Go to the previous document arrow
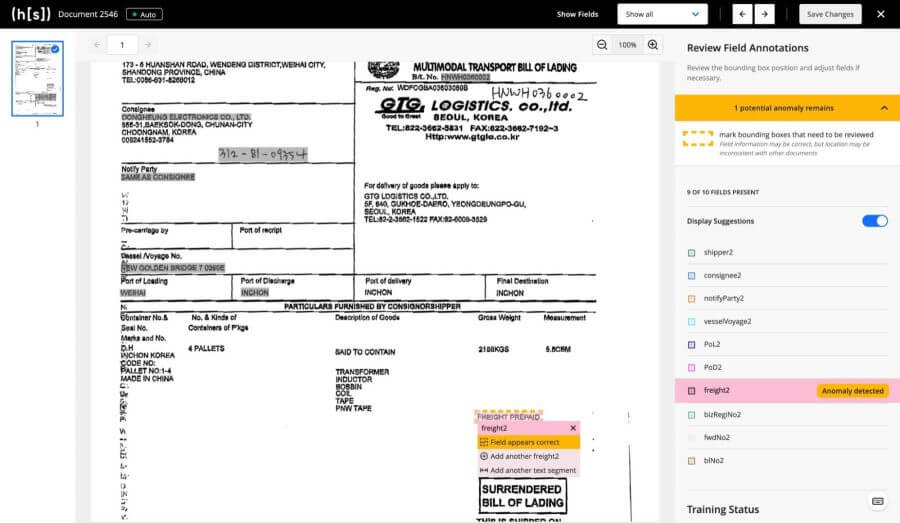 pyautogui.click(x=741, y=14)
